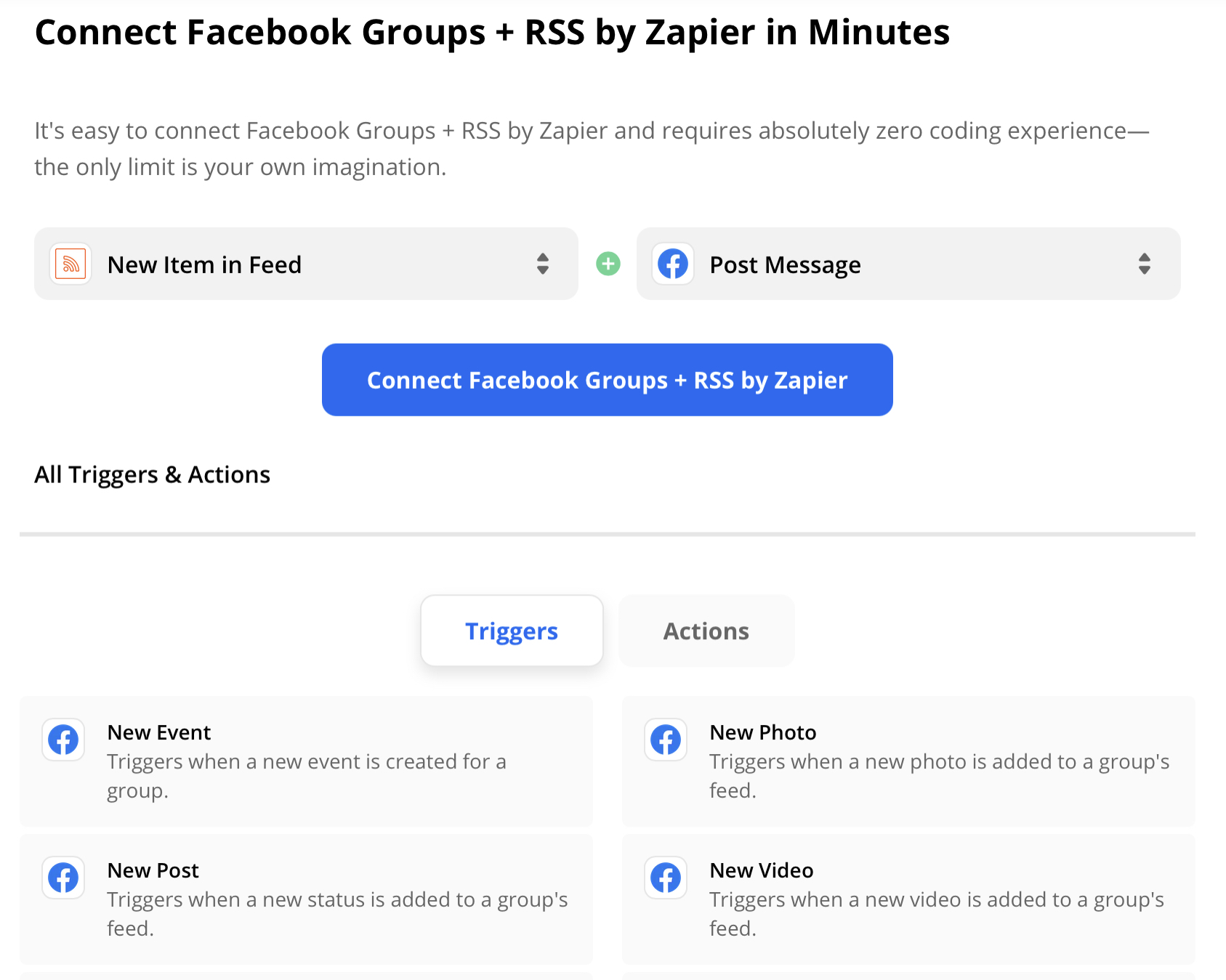Click the intro paragraph about zero coding experience
Image resolution: width=1226 pixels, height=980 pixels.
(x=592, y=149)
